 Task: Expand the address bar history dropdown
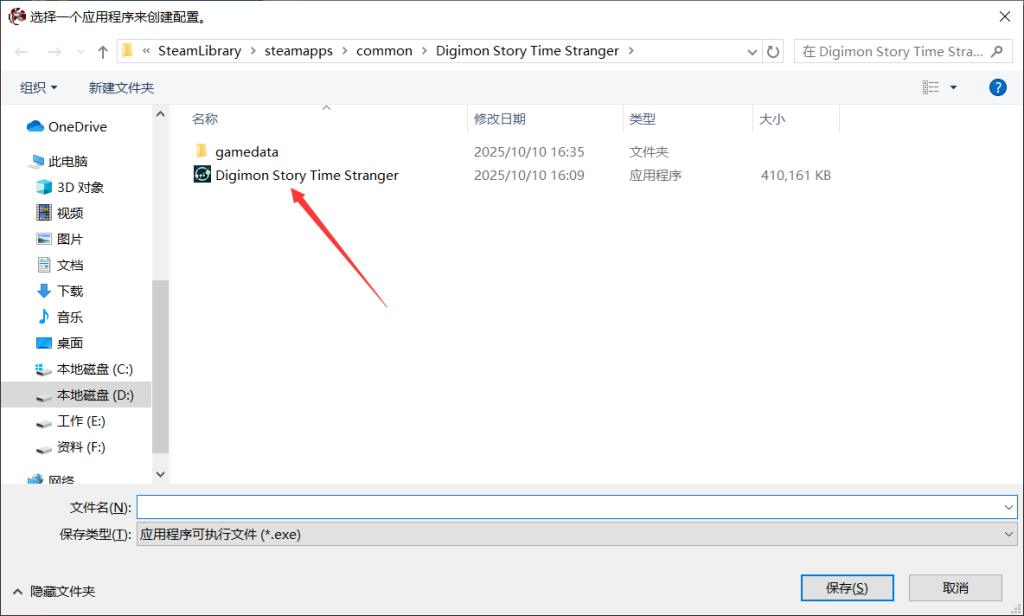[752, 51]
